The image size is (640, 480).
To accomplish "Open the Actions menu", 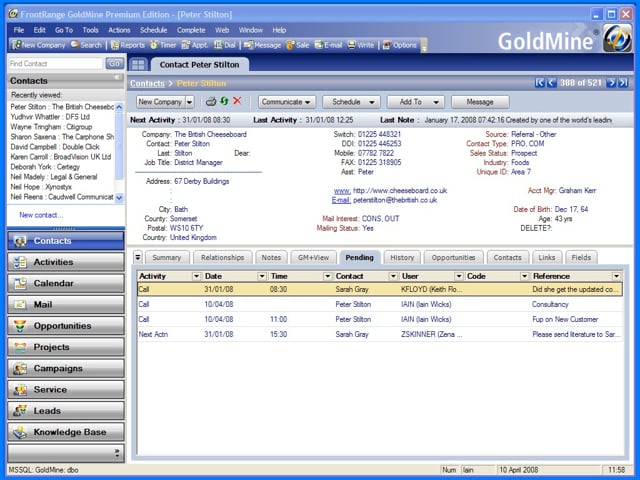I will (x=119, y=30).
